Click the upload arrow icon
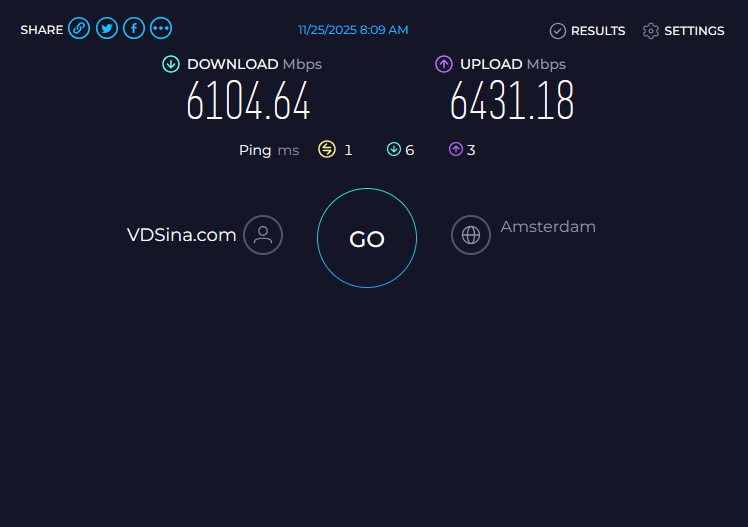Viewport: 748px width, 527px height. [x=444, y=64]
